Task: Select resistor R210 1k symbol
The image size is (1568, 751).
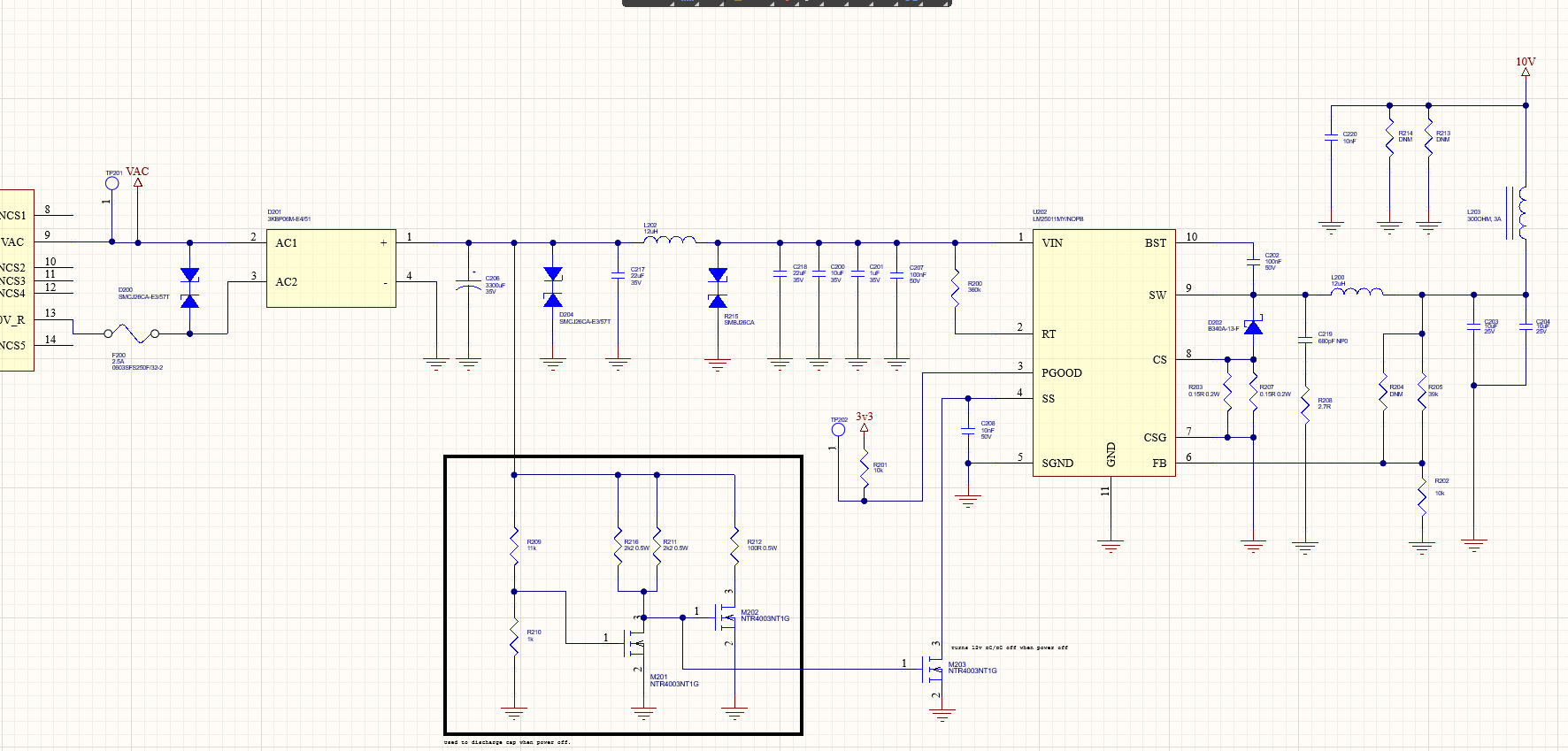Action: pyautogui.click(x=514, y=637)
